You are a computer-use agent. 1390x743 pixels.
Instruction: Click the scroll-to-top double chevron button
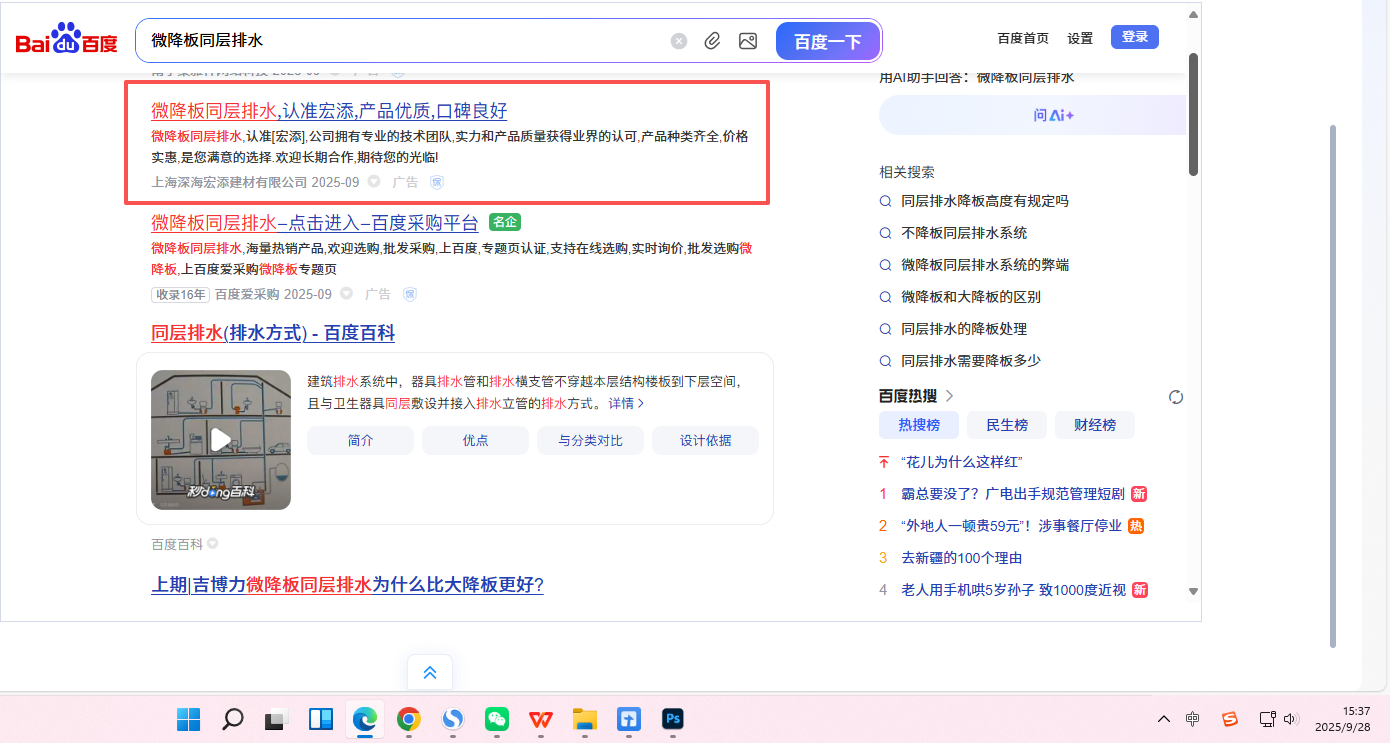430,673
